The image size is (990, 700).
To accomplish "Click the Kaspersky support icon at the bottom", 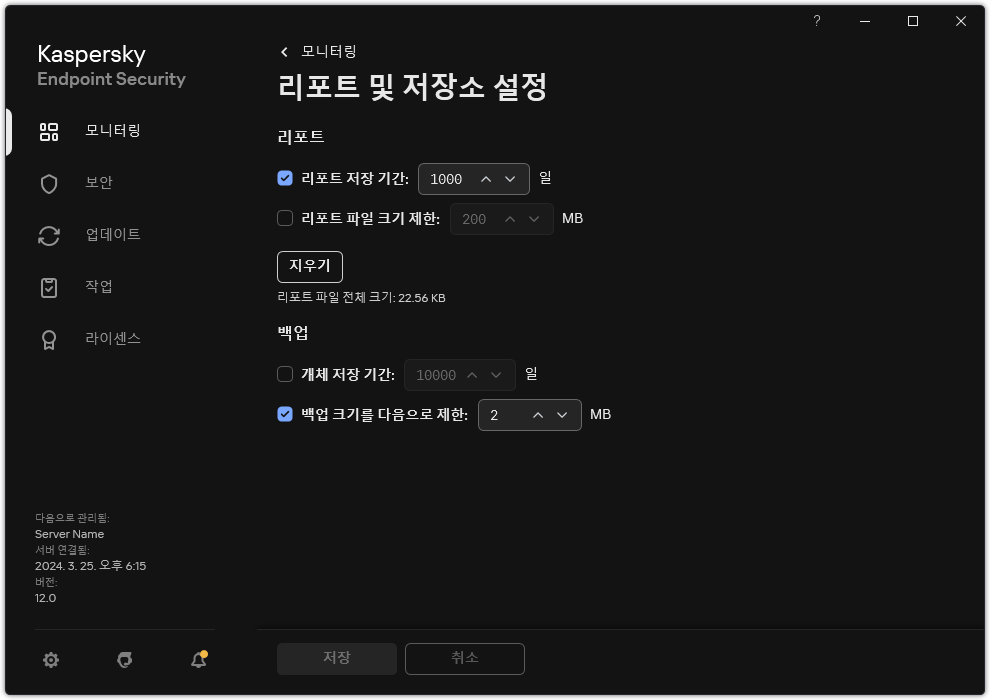I will tap(124, 660).
